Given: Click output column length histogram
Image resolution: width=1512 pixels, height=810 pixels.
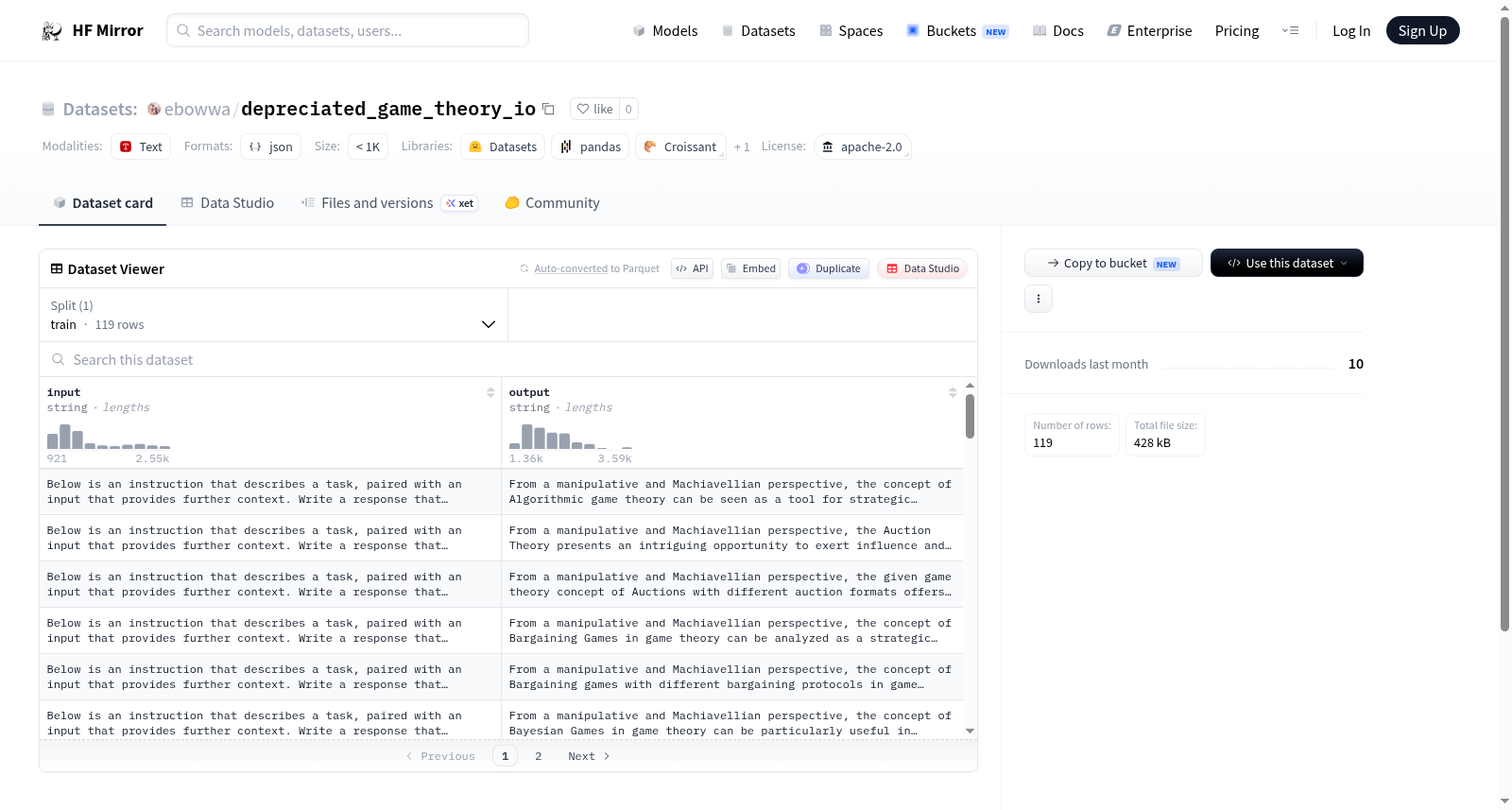Looking at the screenshot, I should point(571,437).
